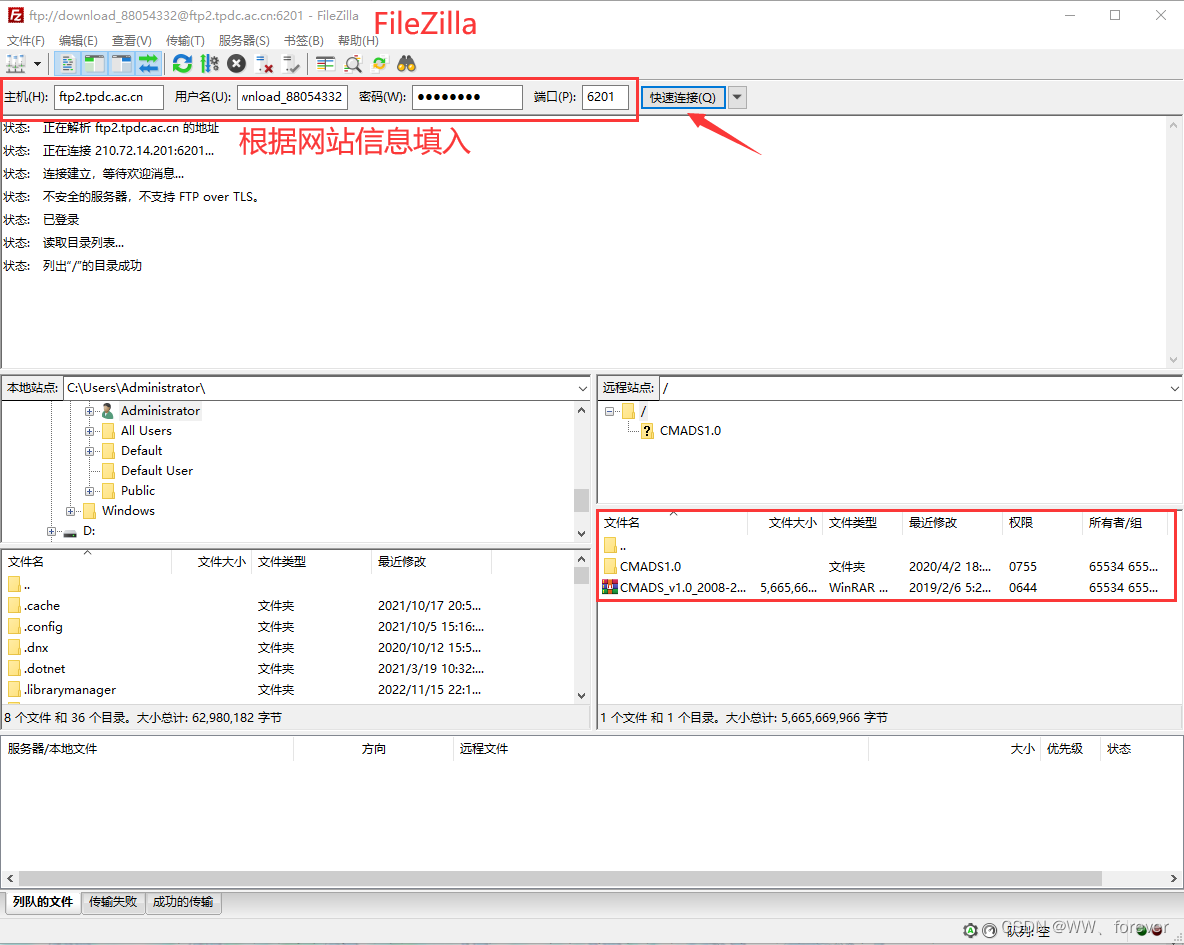Click the password 密码 field
Screen dimensions: 1184x945
point(467,97)
